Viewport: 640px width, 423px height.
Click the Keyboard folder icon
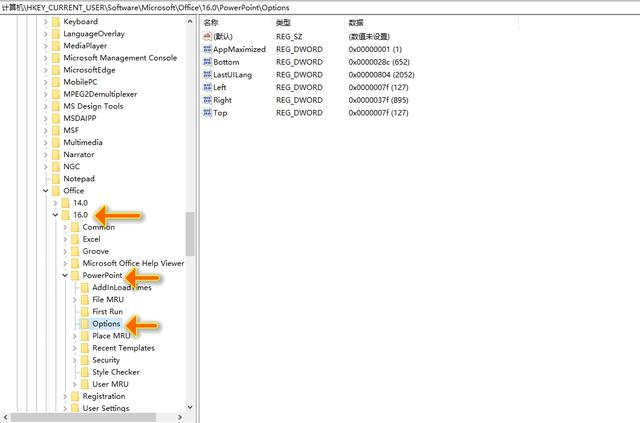click(x=56, y=22)
